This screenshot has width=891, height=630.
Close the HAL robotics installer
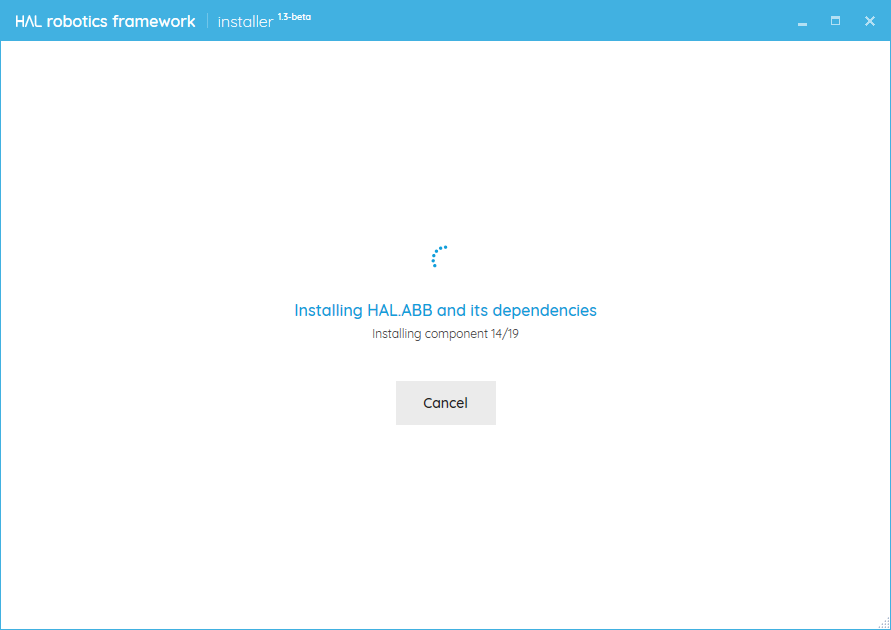click(869, 21)
